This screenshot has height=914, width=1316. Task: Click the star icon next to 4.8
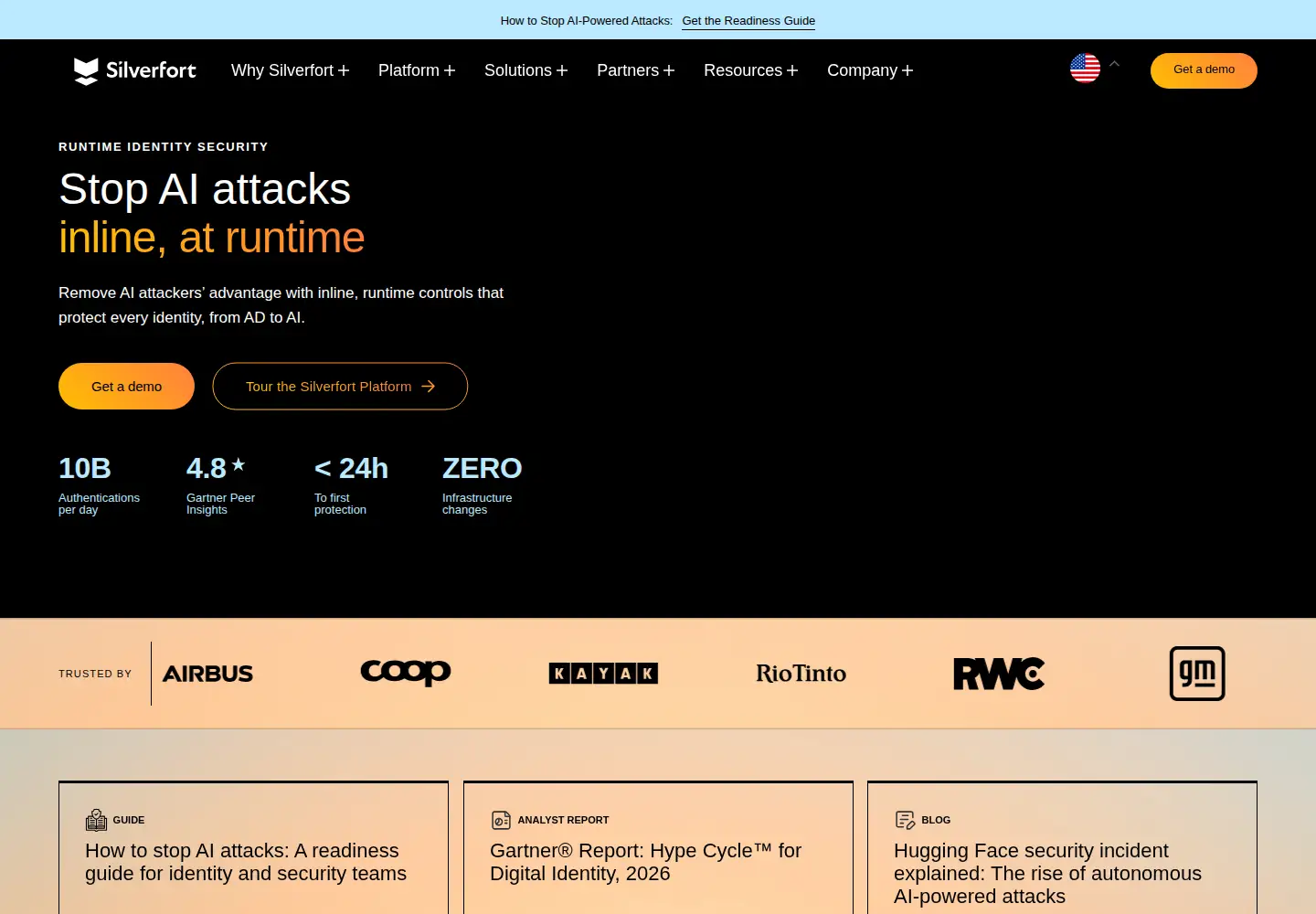tap(239, 464)
